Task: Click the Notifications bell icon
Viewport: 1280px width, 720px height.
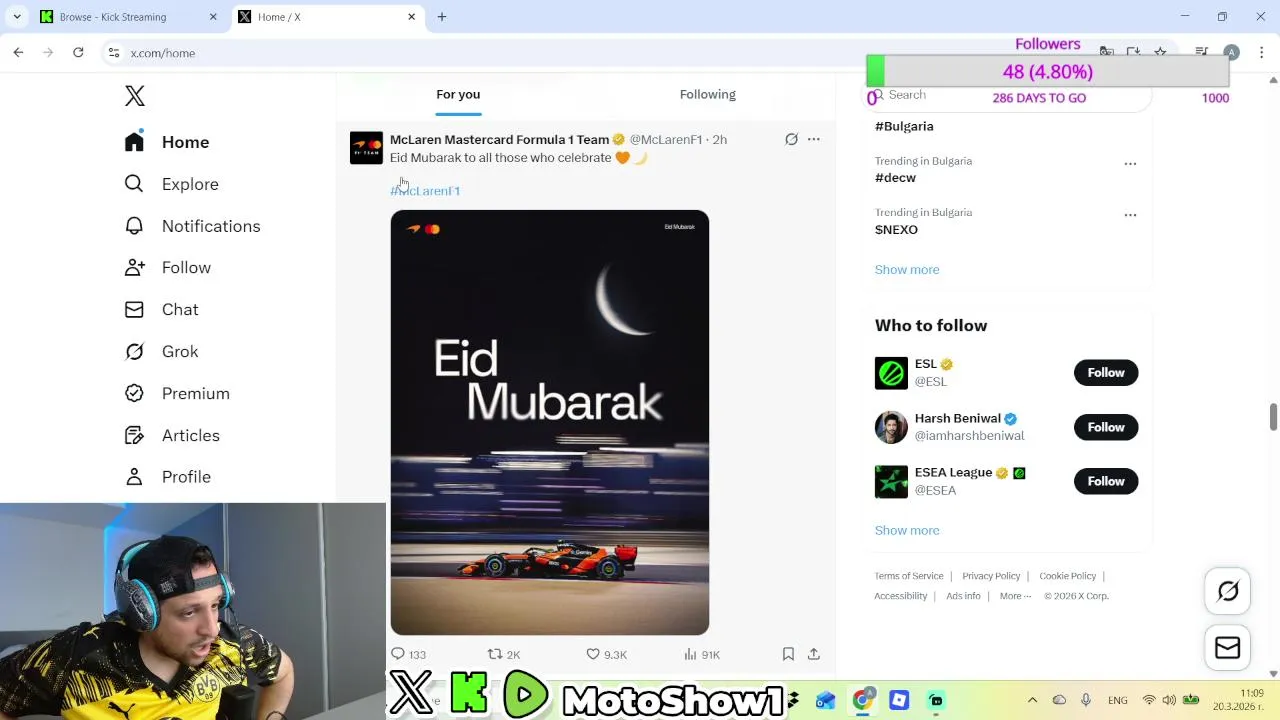Action: (x=134, y=226)
